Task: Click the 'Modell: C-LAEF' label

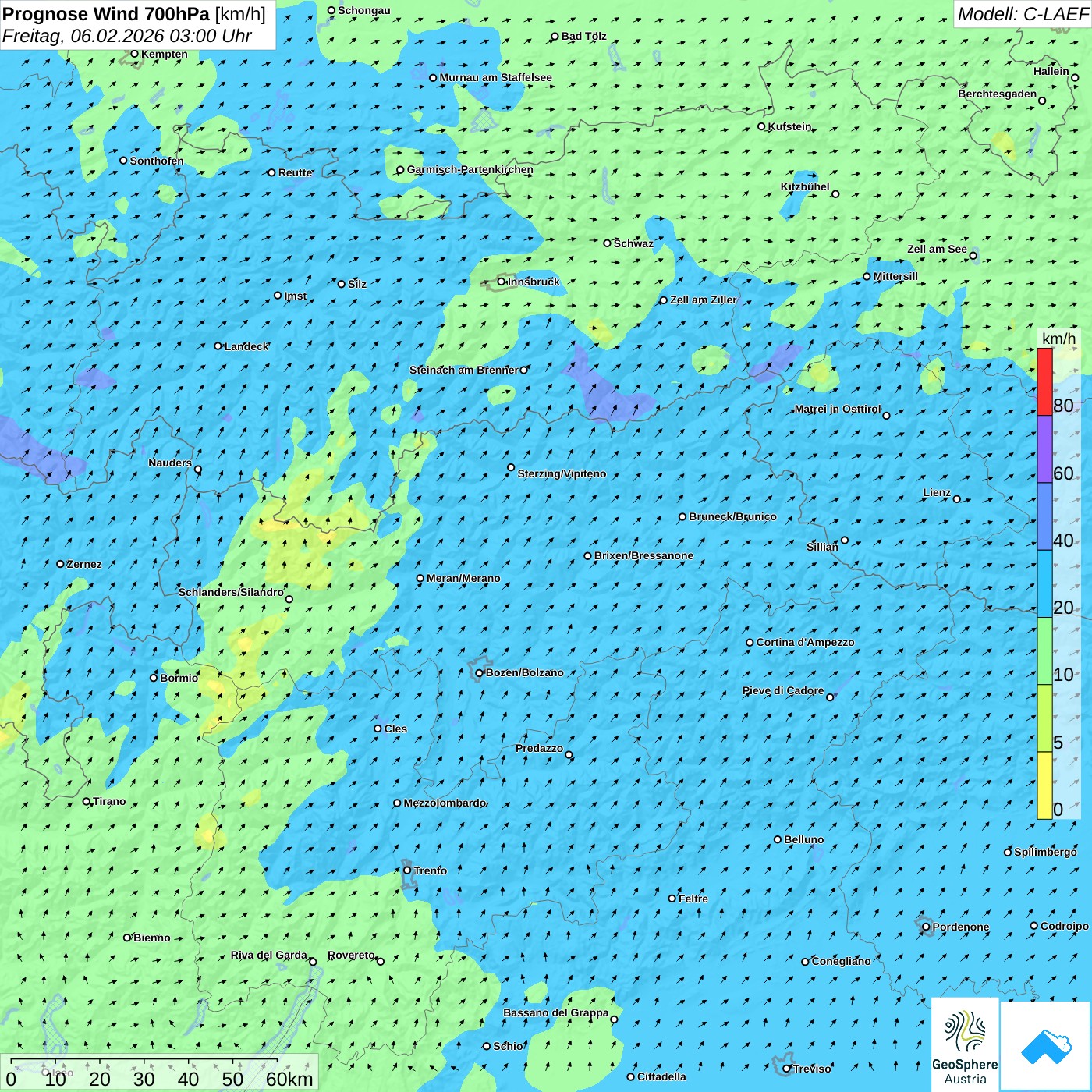Action: (x=1023, y=14)
